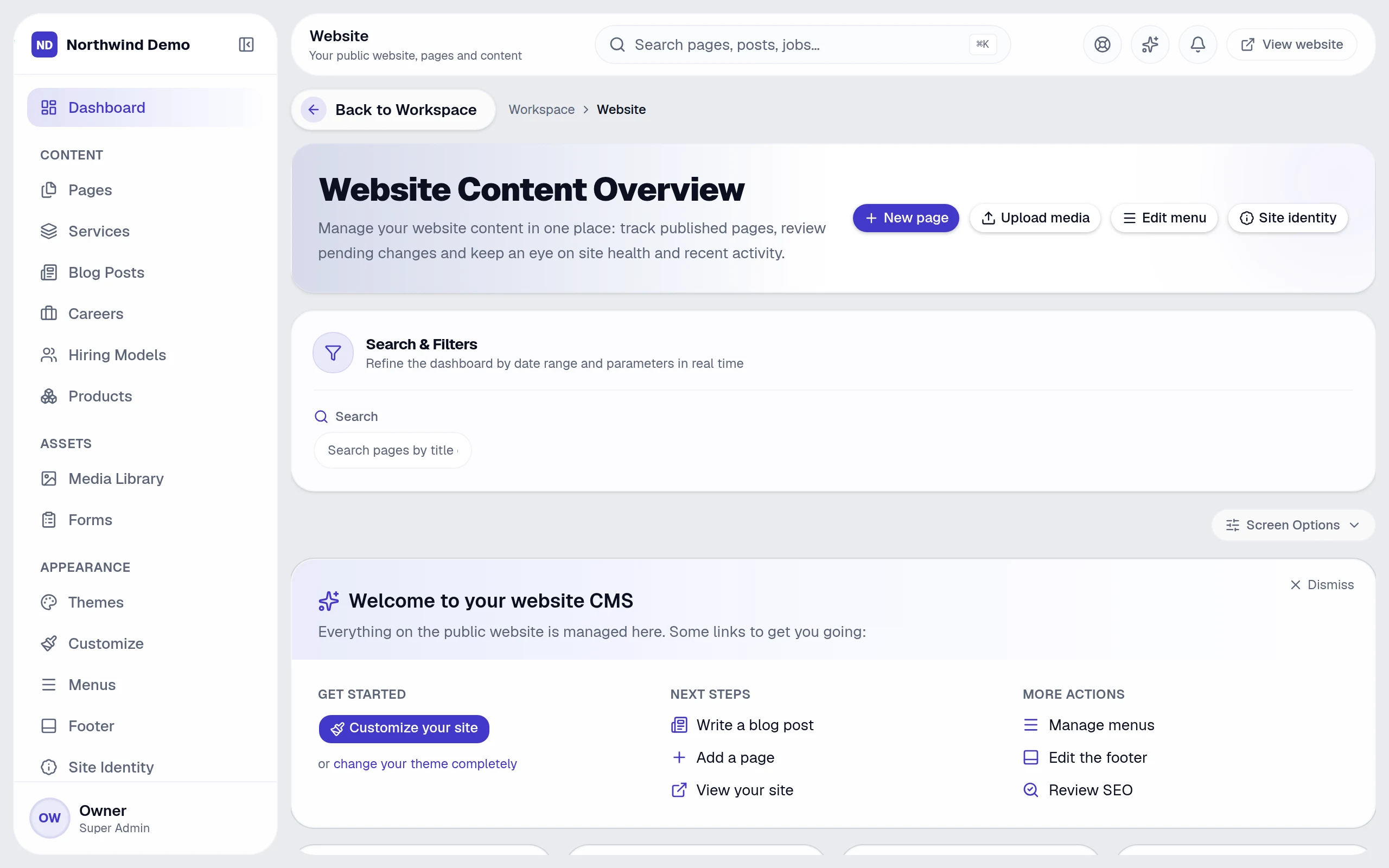The image size is (1389, 868).
Task: Click the Menus hamburger icon
Action: [x=49, y=684]
